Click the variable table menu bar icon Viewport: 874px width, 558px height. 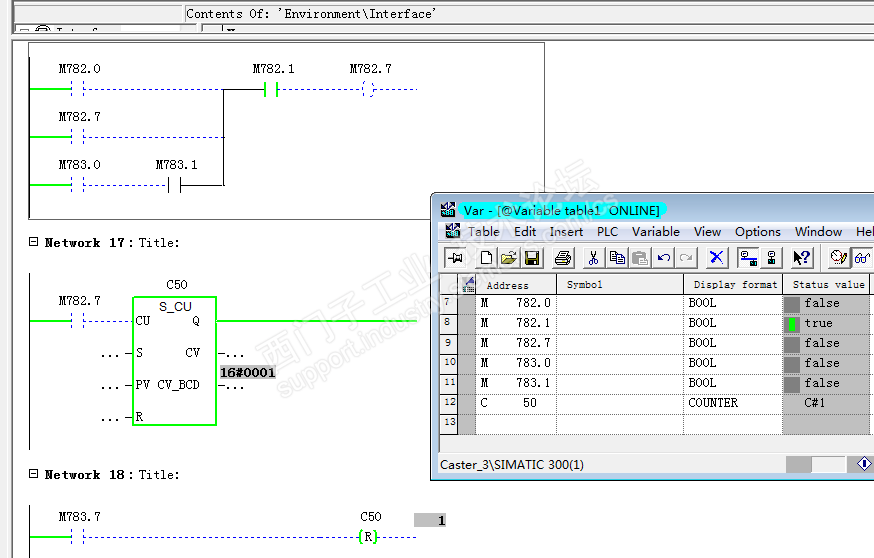[453, 231]
